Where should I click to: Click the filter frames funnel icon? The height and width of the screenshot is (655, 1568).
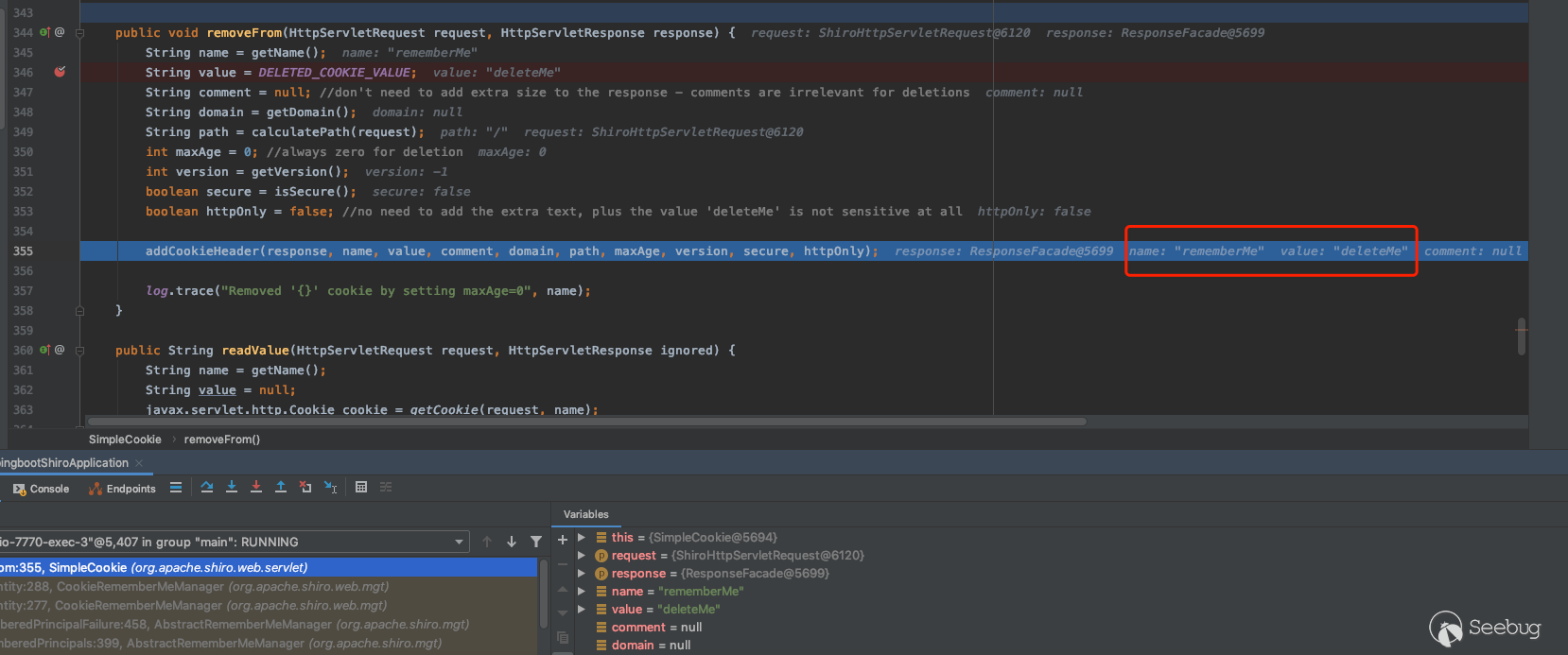(x=536, y=542)
